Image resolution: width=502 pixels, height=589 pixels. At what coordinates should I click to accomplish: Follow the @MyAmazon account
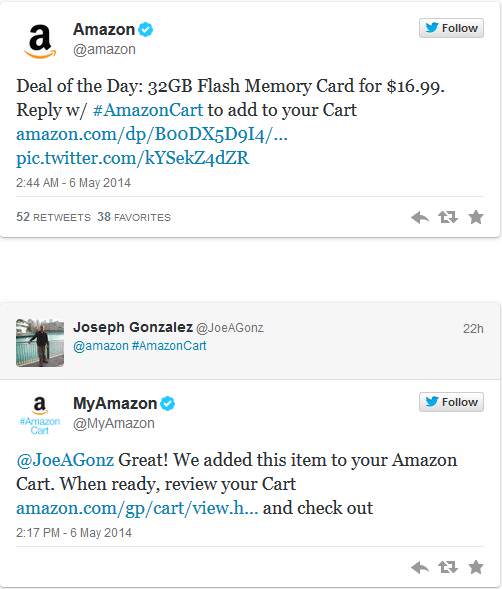point(451,402)
